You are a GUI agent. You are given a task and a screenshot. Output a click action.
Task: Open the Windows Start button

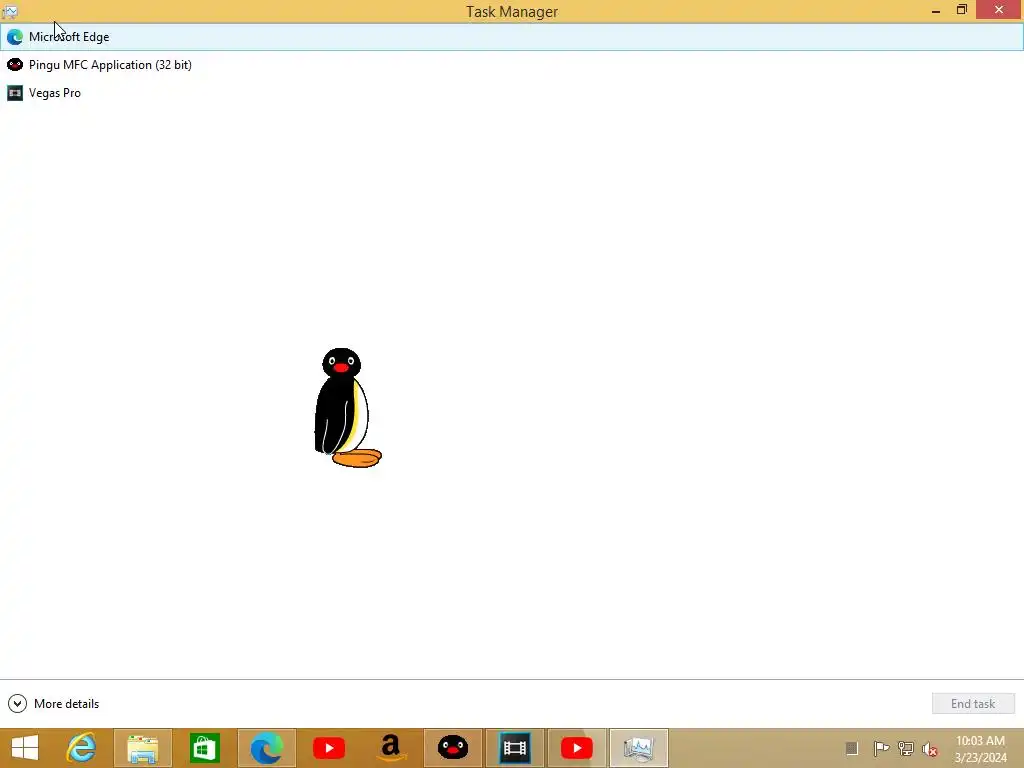click(x=25, y=748)
